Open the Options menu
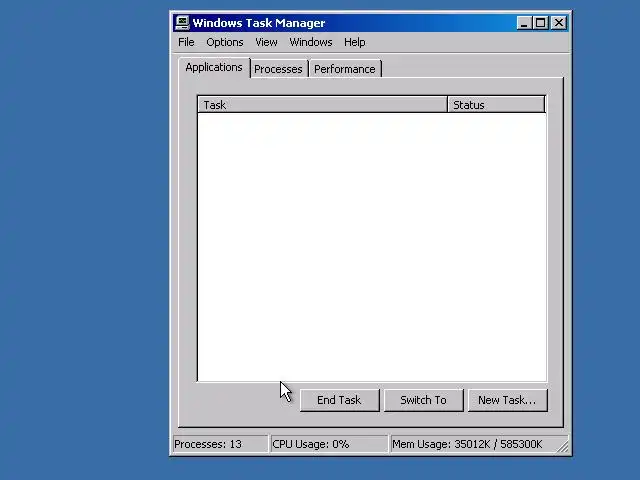Screen dimensions: 640x480 coord(224,42)
